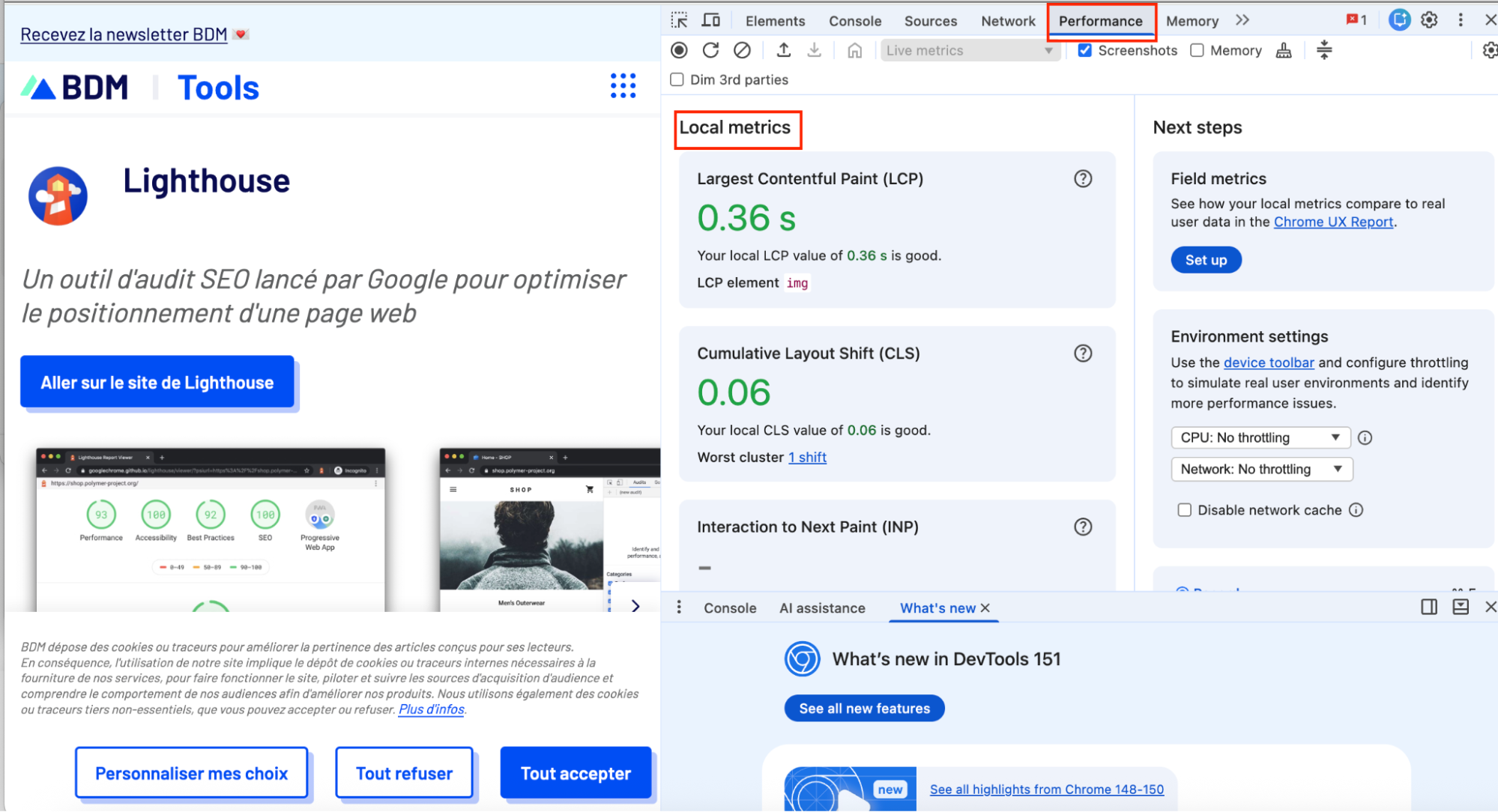Image resolution: width=1498 pixels, height=812 pixels.
Task: Click the shortcuts icon next to the broom
Action: pyautogui.click(x=1324, y=50)
